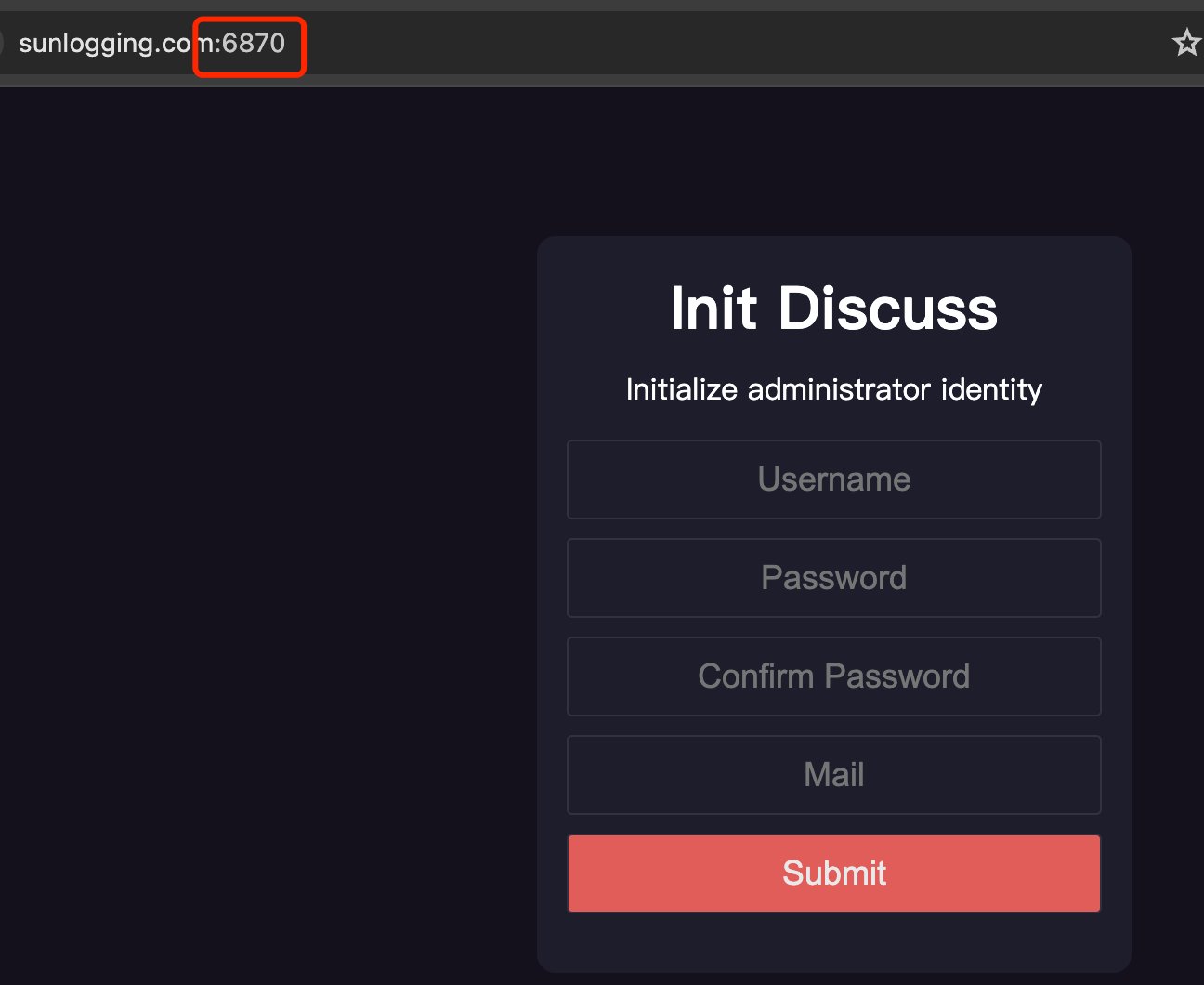
Task: Bookmark this page with the star icon
Action: point(1186,43)
